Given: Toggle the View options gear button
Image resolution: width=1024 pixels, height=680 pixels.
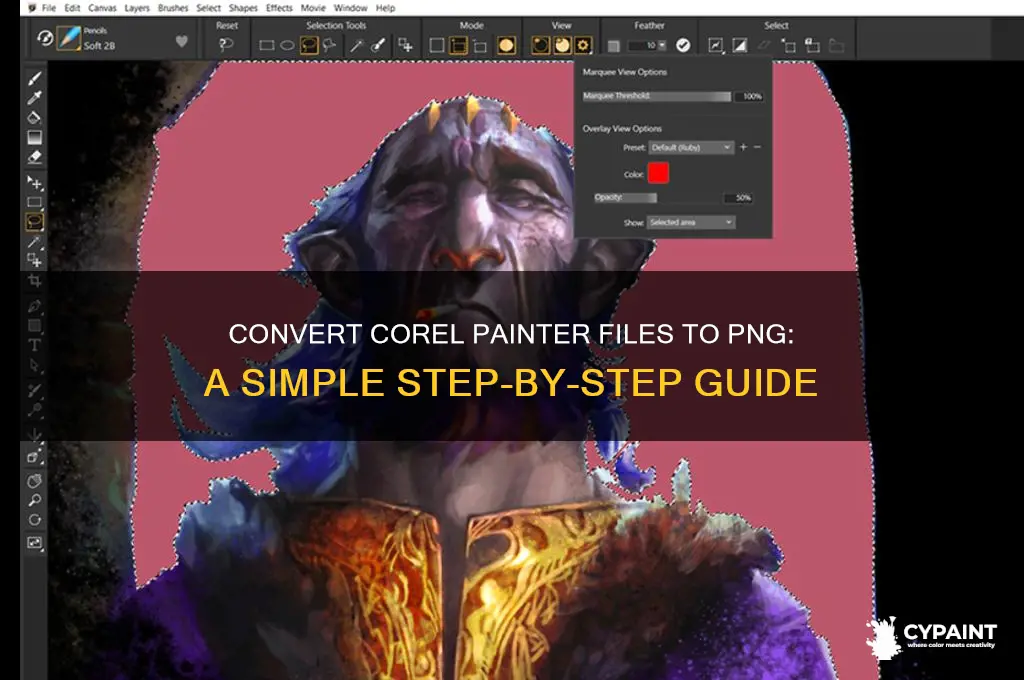Looking at the screenshot, I should tap(583, 45).
